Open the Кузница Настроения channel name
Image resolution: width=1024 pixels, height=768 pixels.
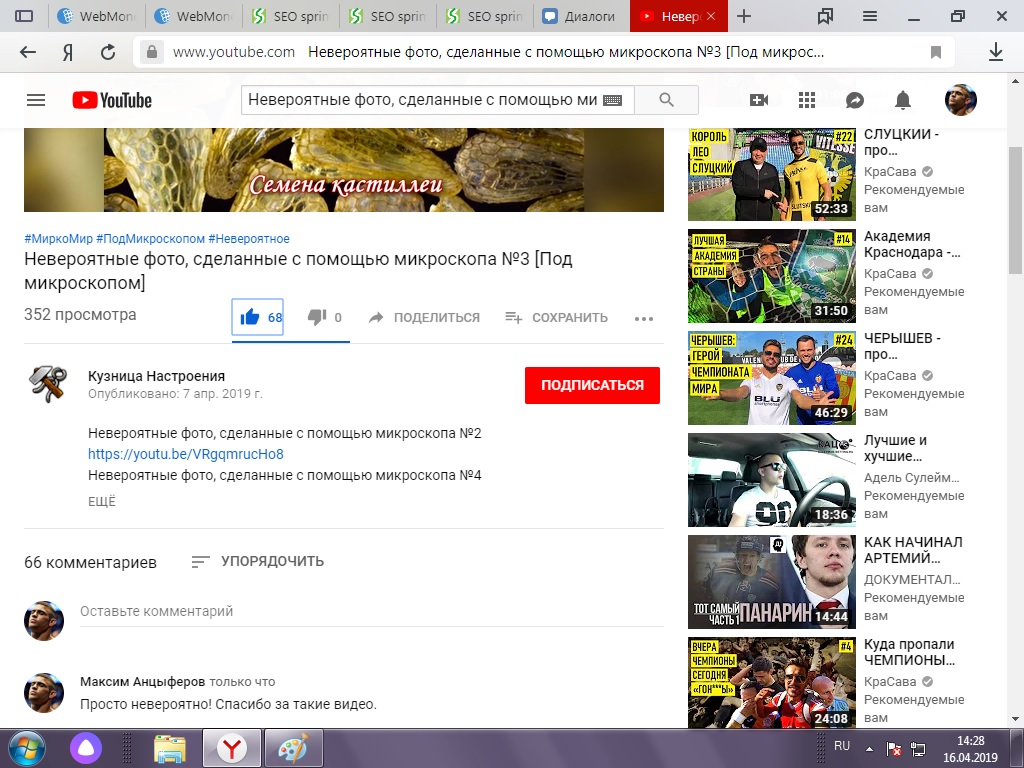pos(157,376)
